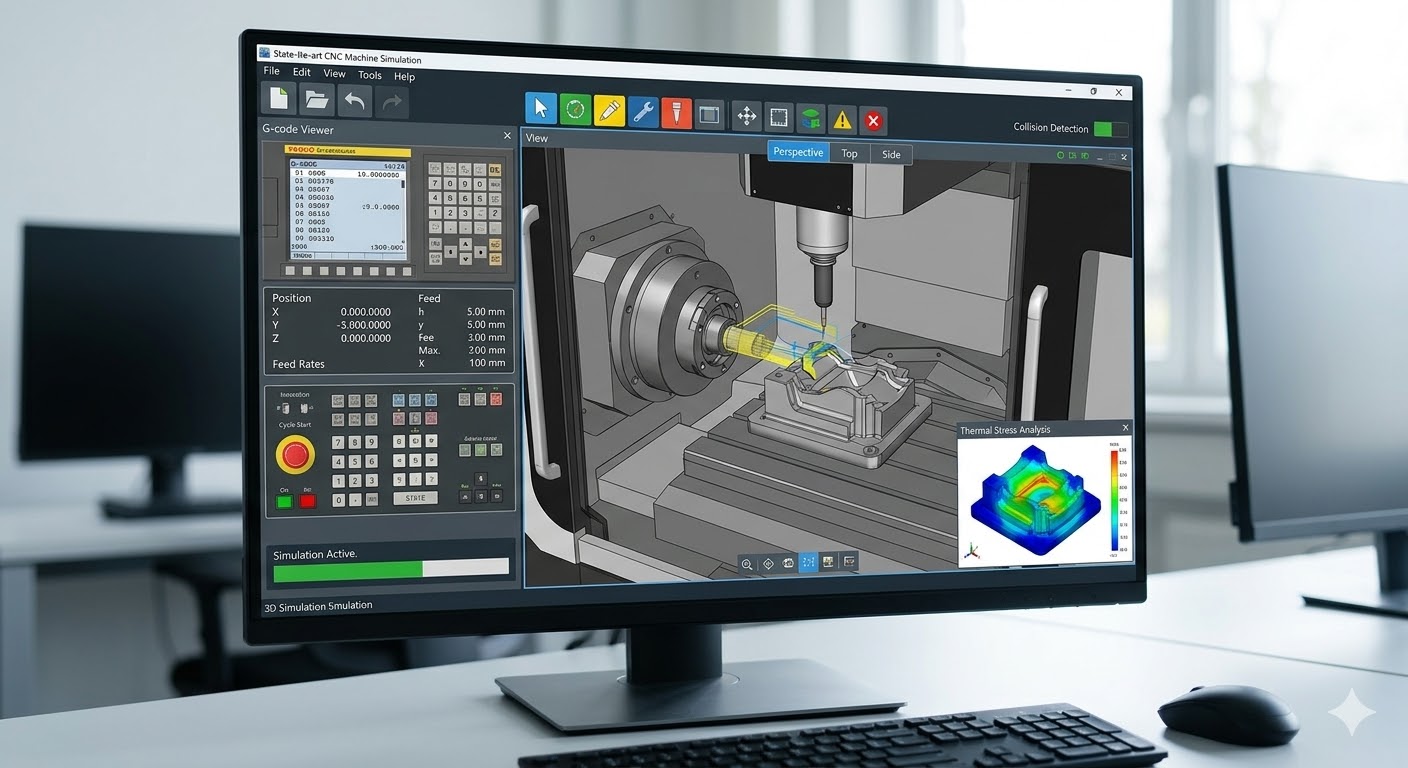
Task: Open the folder icon to load file
Action: pos(317,99)
